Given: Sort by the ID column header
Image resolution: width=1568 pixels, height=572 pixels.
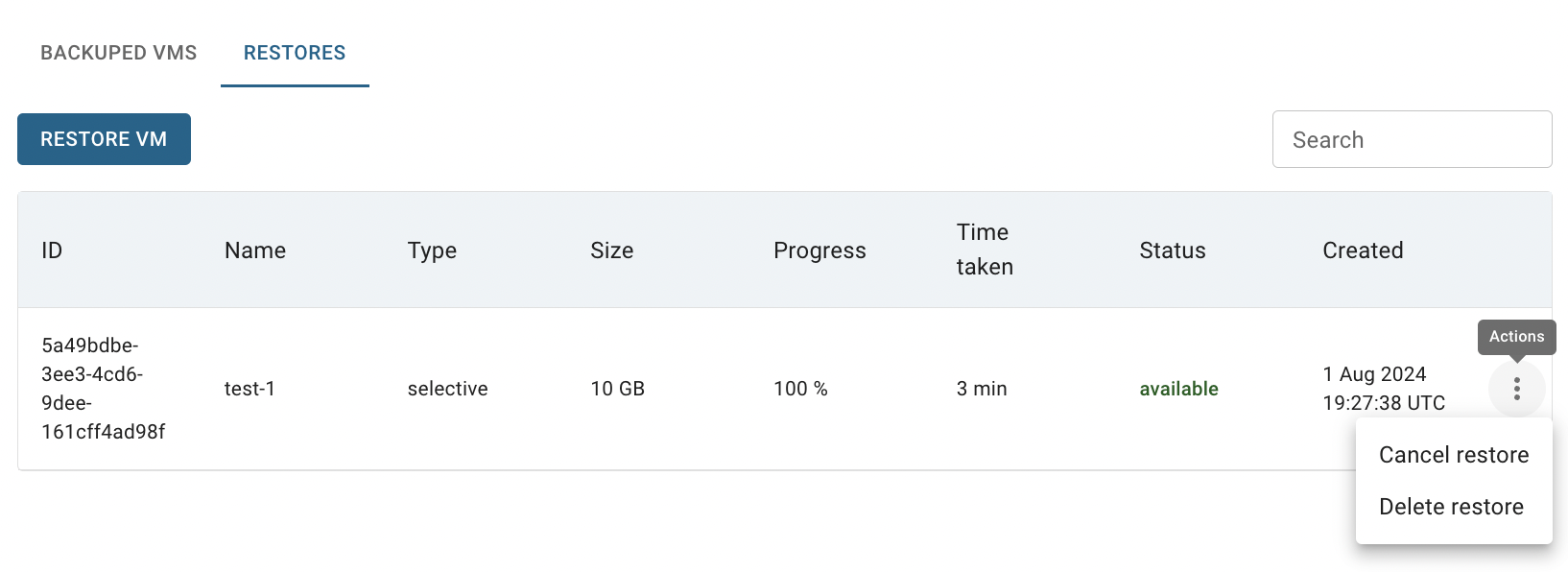Looking at the screenshot, I should 52,250.
